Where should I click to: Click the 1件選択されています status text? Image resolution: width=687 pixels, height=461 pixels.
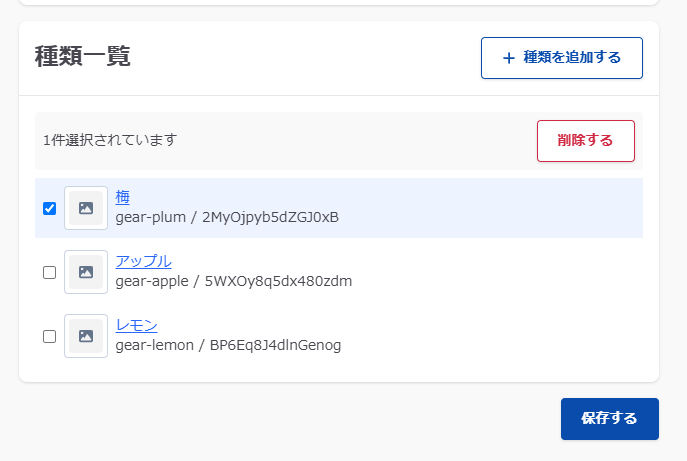[110, 140]
